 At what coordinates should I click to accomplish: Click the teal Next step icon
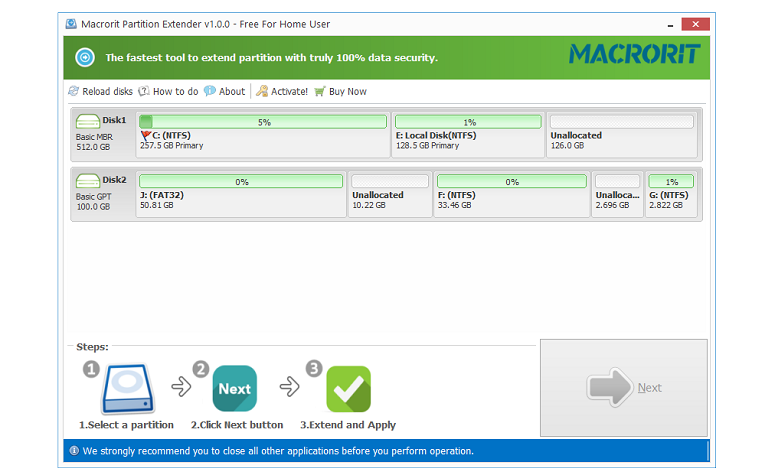235,389
